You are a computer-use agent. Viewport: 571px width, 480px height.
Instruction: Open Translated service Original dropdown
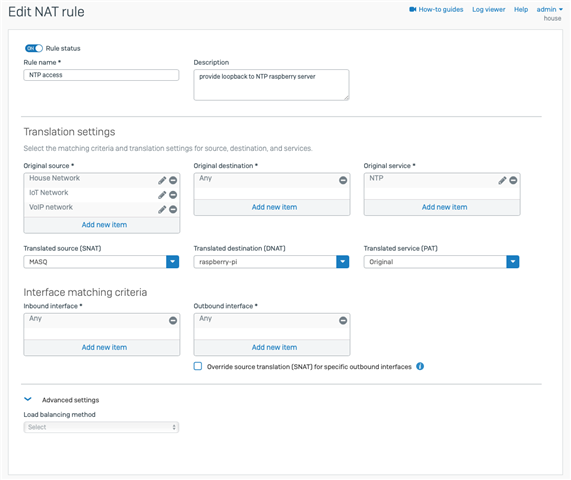(x=513, y=261)
